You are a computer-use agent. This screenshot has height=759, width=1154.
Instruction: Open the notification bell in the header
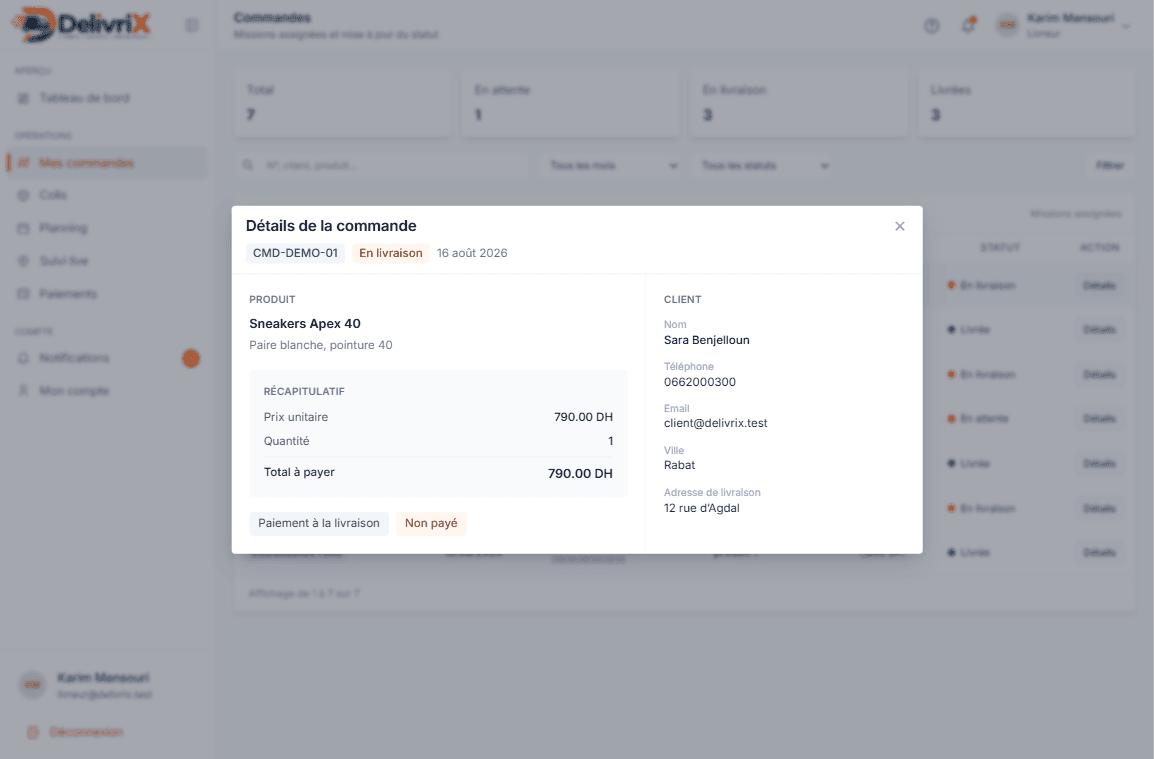click(x=969, y=26)
